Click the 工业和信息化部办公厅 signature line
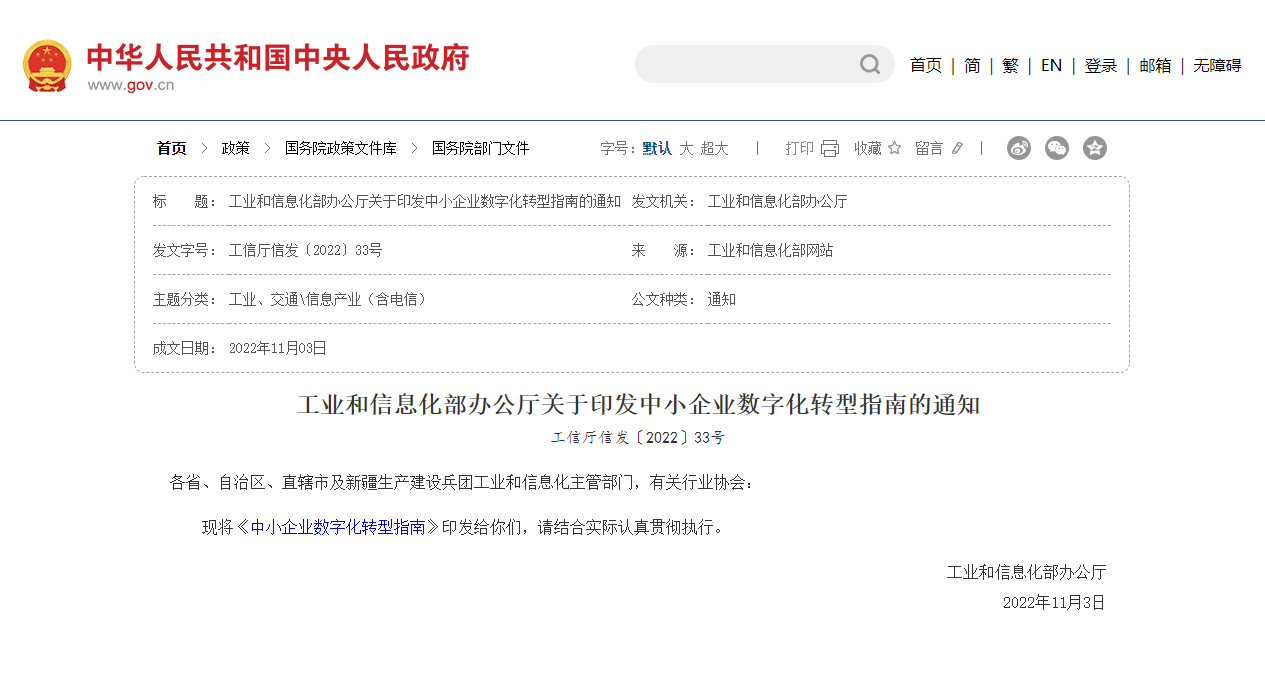This screenshot has width=1265, height=695. pyautogui.click(x=1026, y=572)
